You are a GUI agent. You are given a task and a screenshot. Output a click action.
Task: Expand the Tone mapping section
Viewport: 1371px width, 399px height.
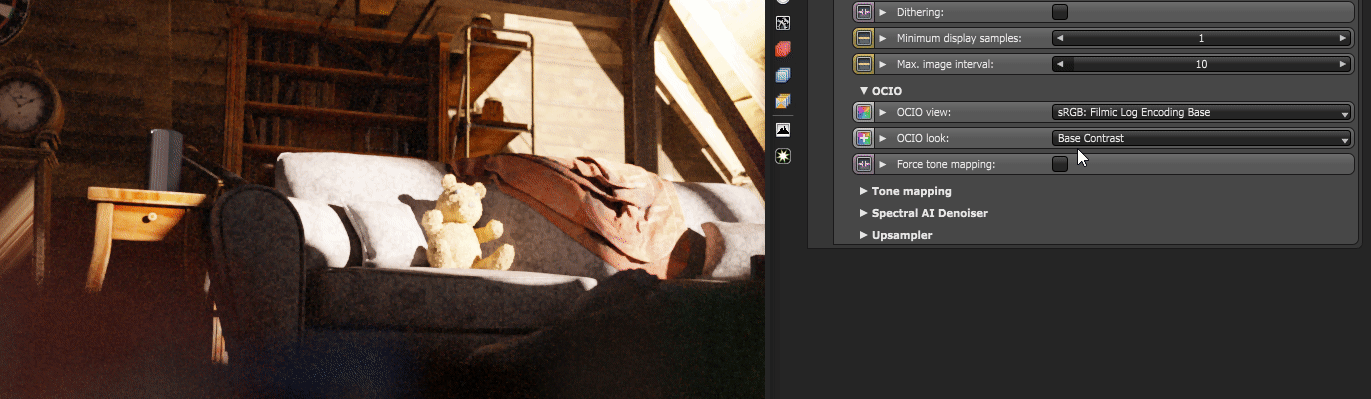(x=864, y=190)
